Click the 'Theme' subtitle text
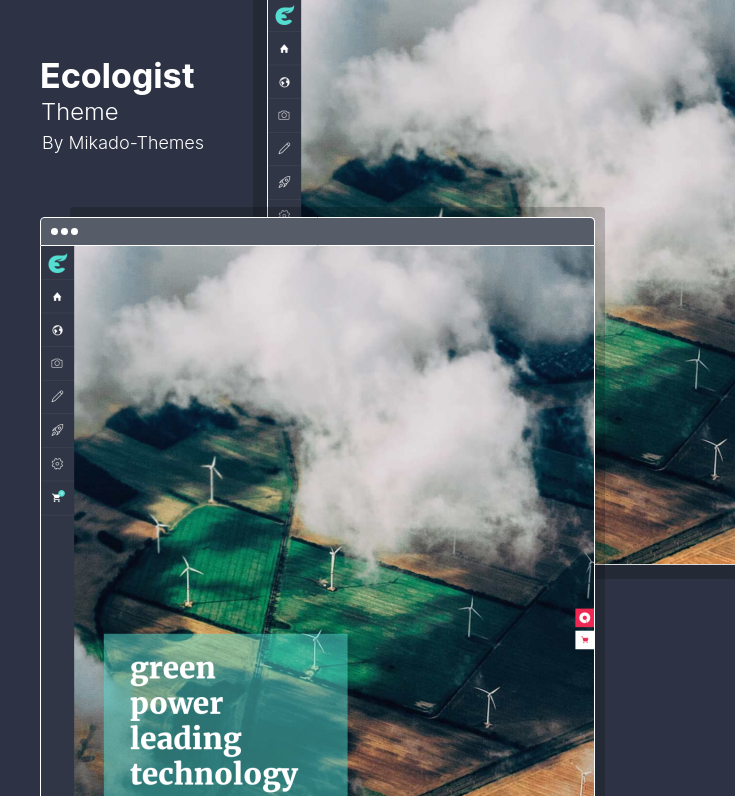 [x=80, y=112]
